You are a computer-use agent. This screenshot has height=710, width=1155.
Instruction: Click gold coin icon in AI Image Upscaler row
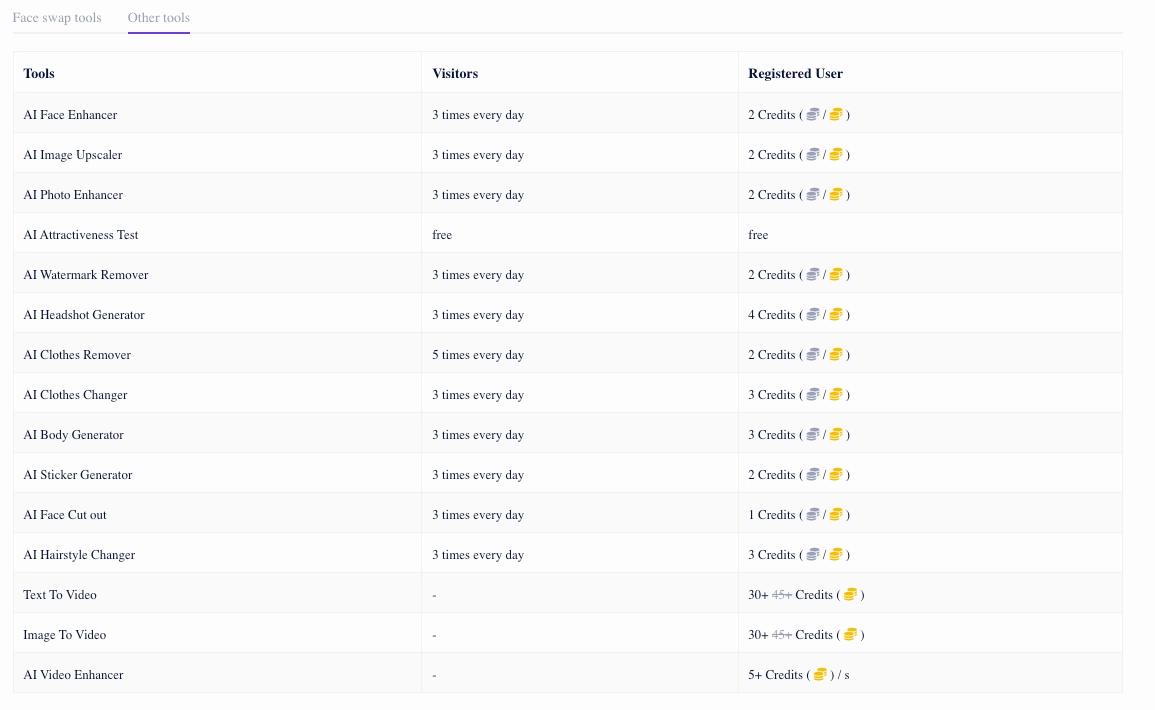point(837,155)
